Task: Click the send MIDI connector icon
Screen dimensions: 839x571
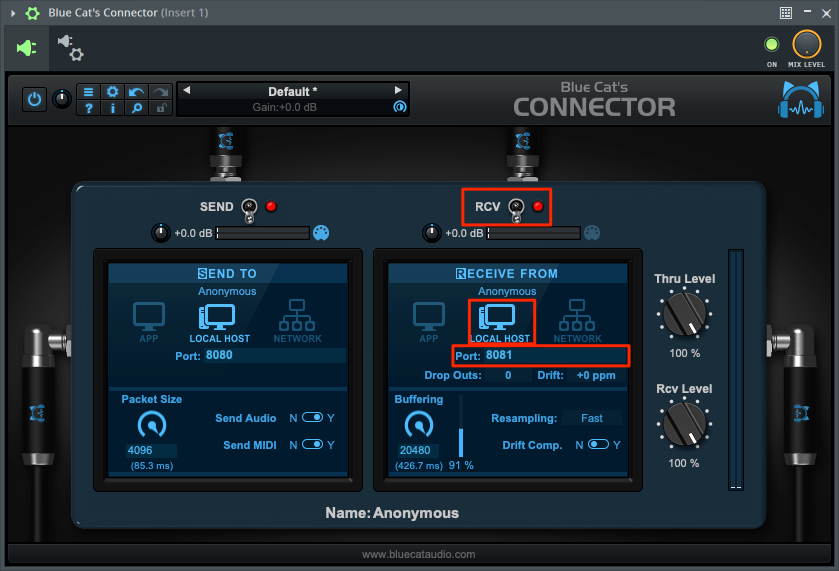Action: click(x=321, y=233)
